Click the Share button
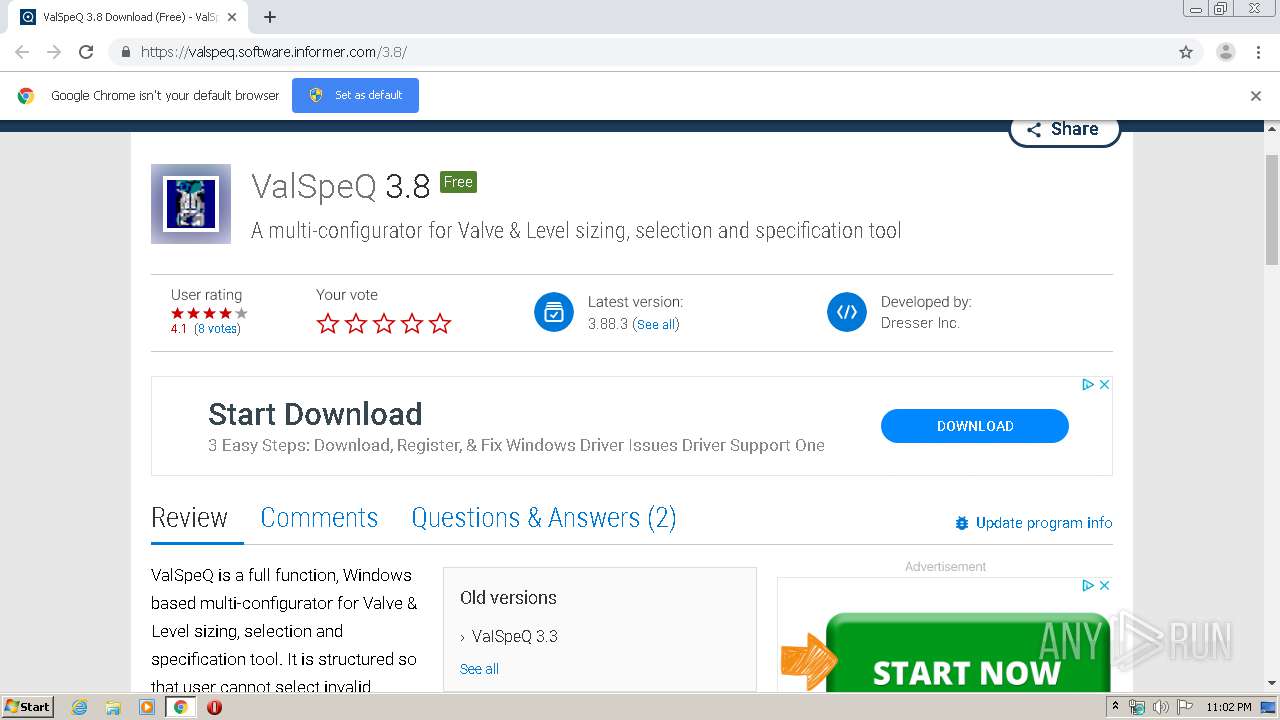The width and height of the screenshot is (1280, 720). [x=1064, y=130]
